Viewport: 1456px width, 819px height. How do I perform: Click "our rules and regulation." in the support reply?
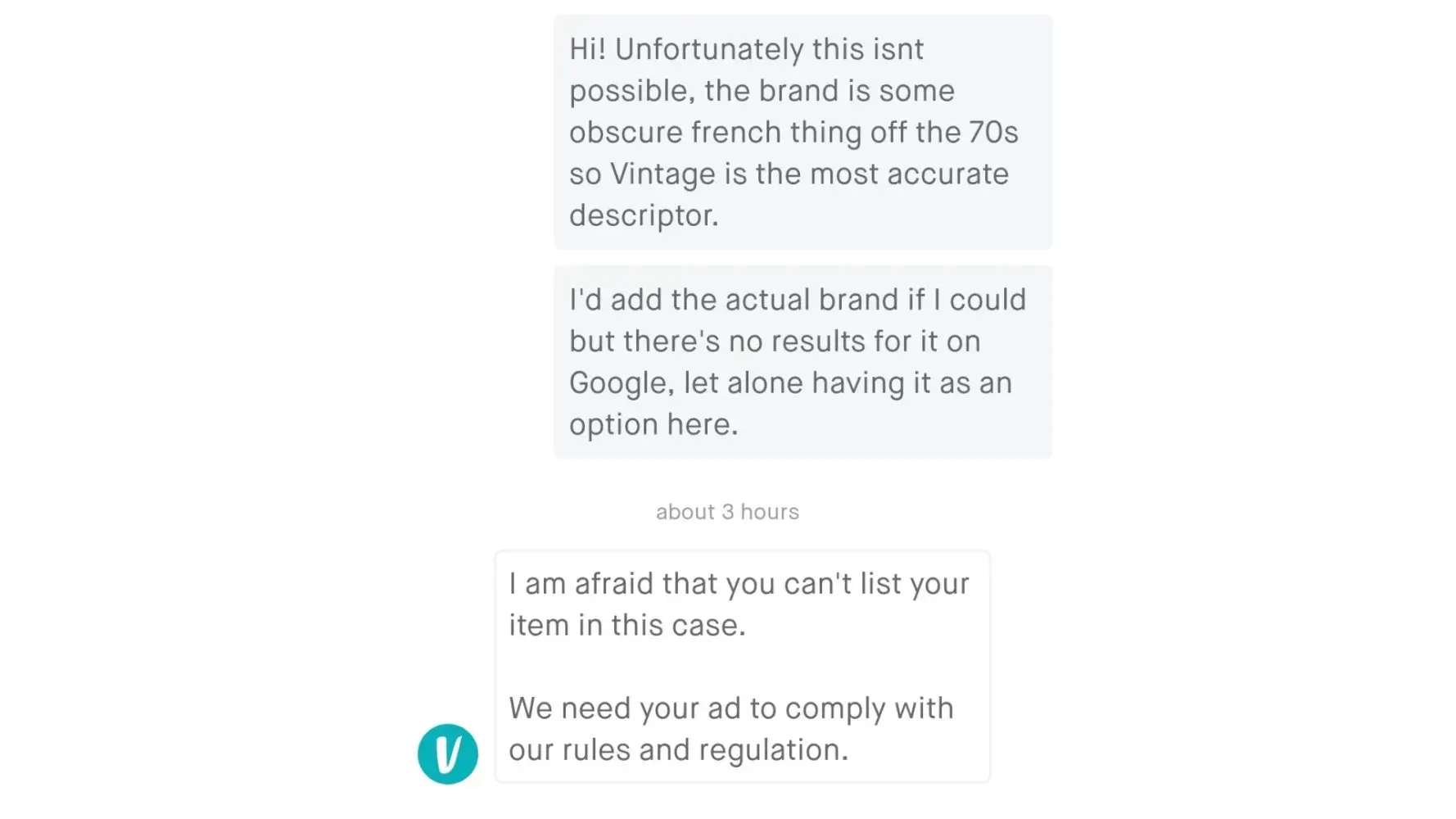(678, 750)
